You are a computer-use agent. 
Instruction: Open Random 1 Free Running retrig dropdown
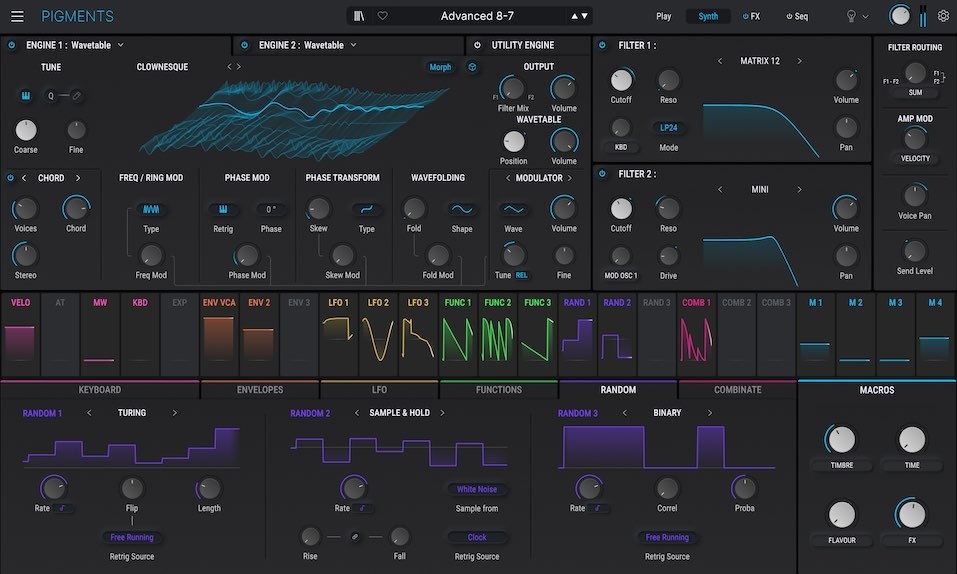point(132,537)
